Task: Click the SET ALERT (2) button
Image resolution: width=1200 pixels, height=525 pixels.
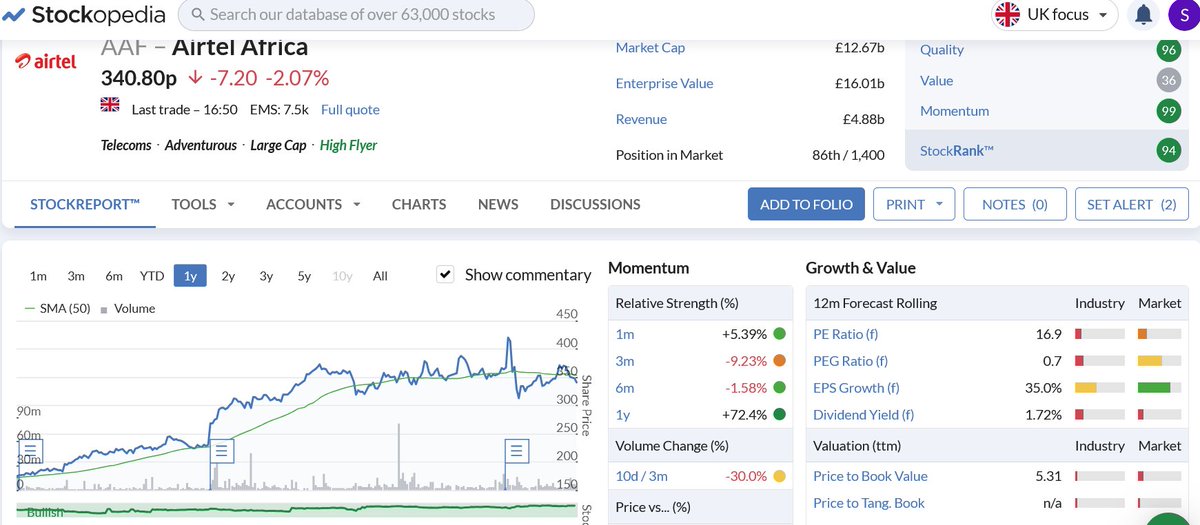Action: coord(1132,204)
